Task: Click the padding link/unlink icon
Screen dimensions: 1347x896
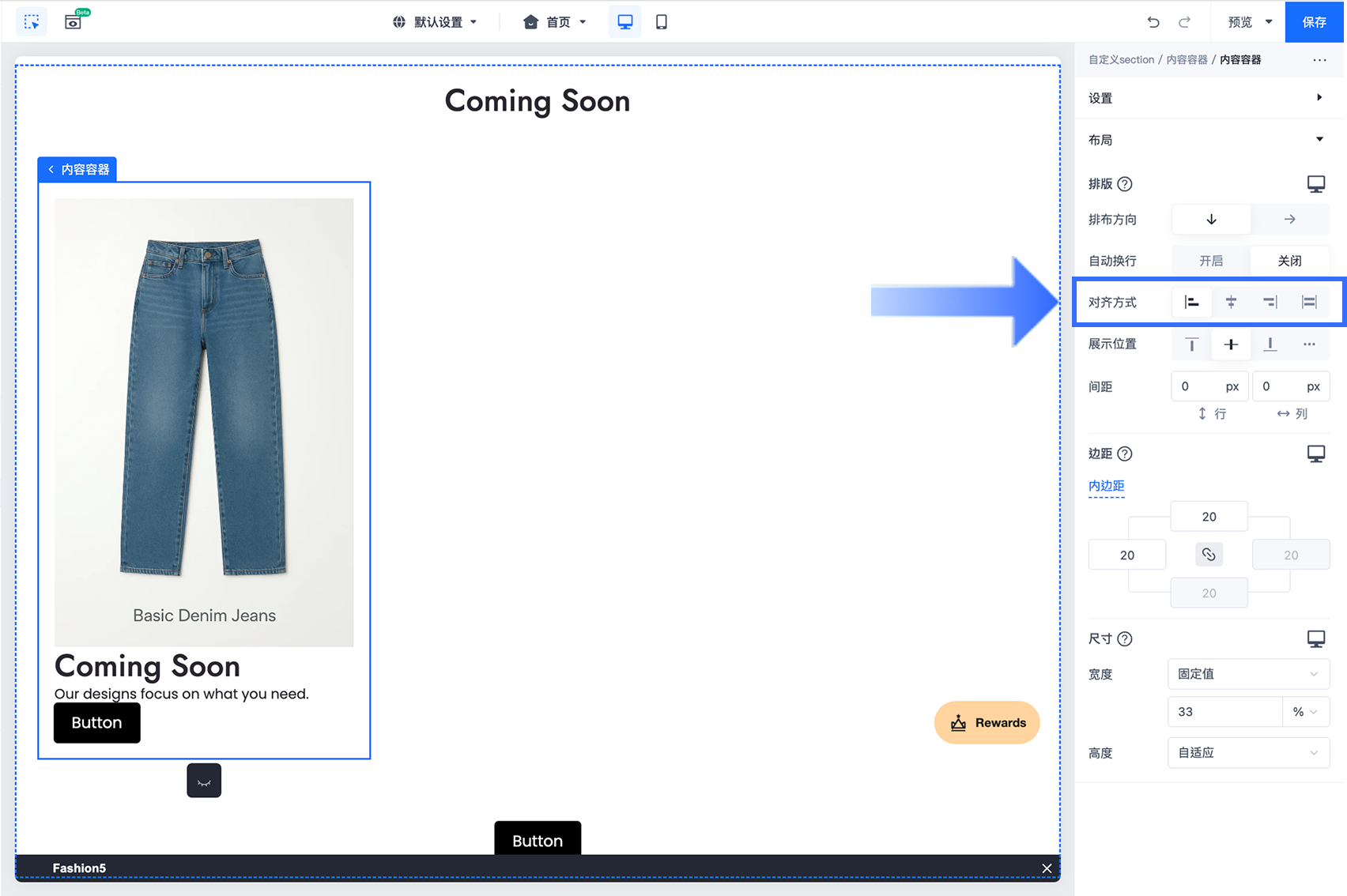Action: 1209,555
